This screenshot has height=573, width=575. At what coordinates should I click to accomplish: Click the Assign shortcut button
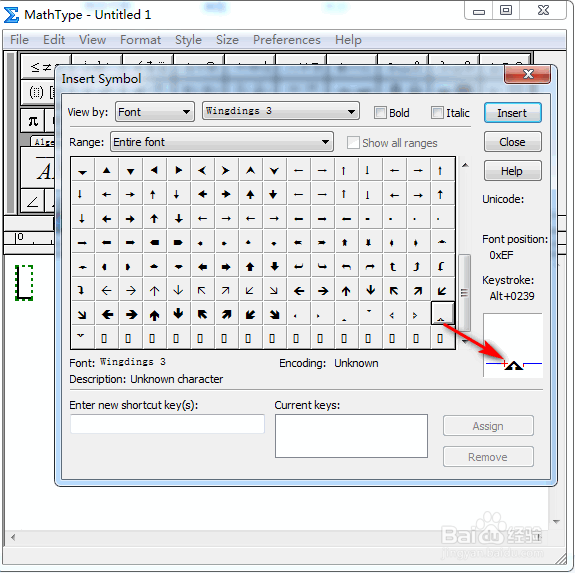tap(488, 426)
